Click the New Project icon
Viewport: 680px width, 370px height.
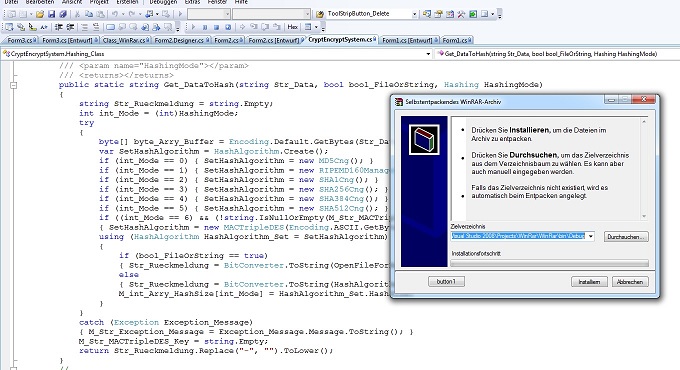click(x=12, y=14)
